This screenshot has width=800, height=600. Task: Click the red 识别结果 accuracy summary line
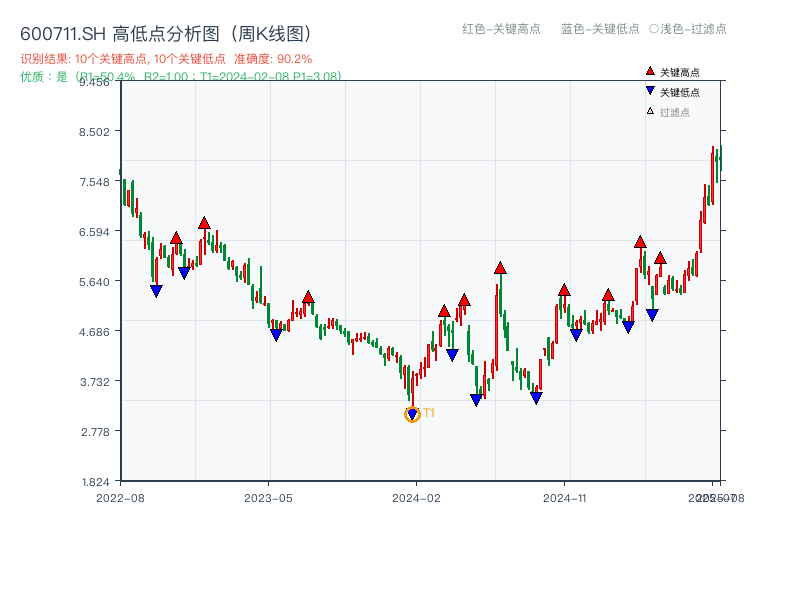click(166, 59)
